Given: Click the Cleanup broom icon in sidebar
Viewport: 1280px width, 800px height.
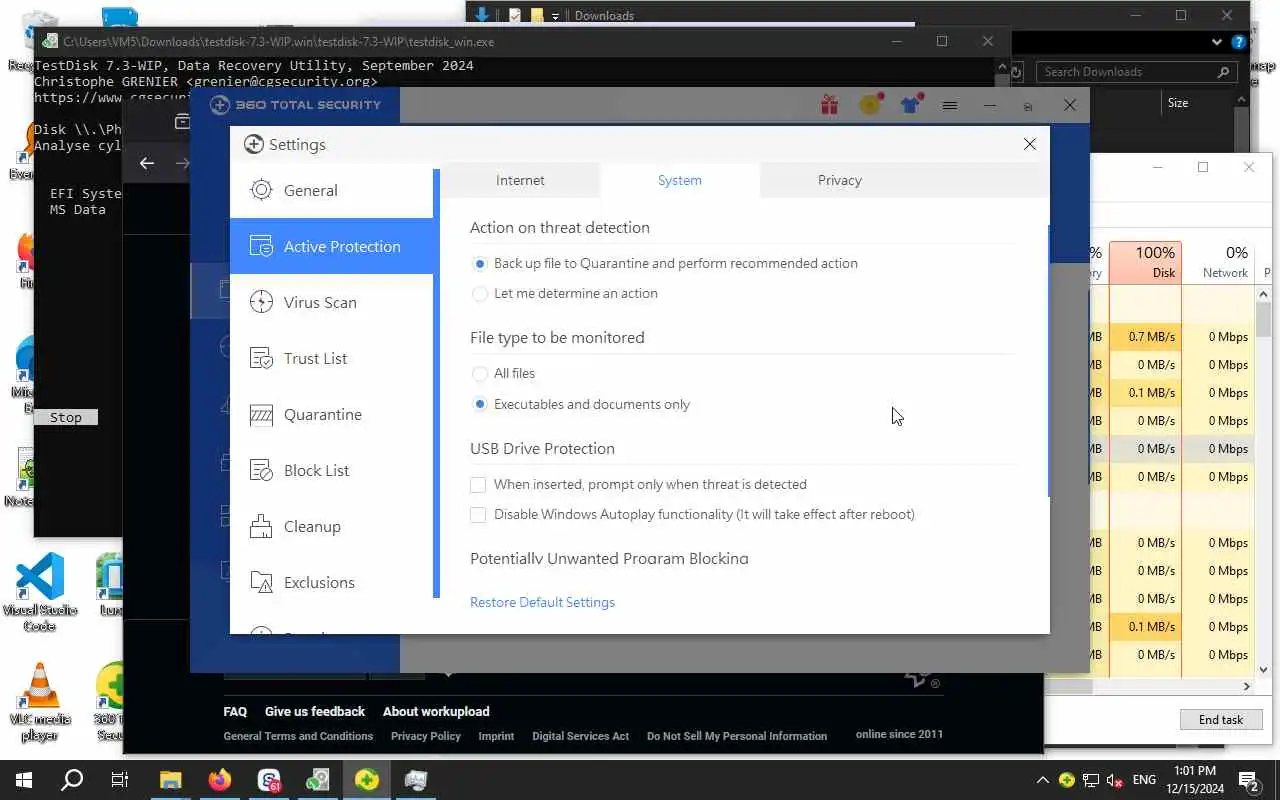Looking at the screenshot, I should coord(261,526).
